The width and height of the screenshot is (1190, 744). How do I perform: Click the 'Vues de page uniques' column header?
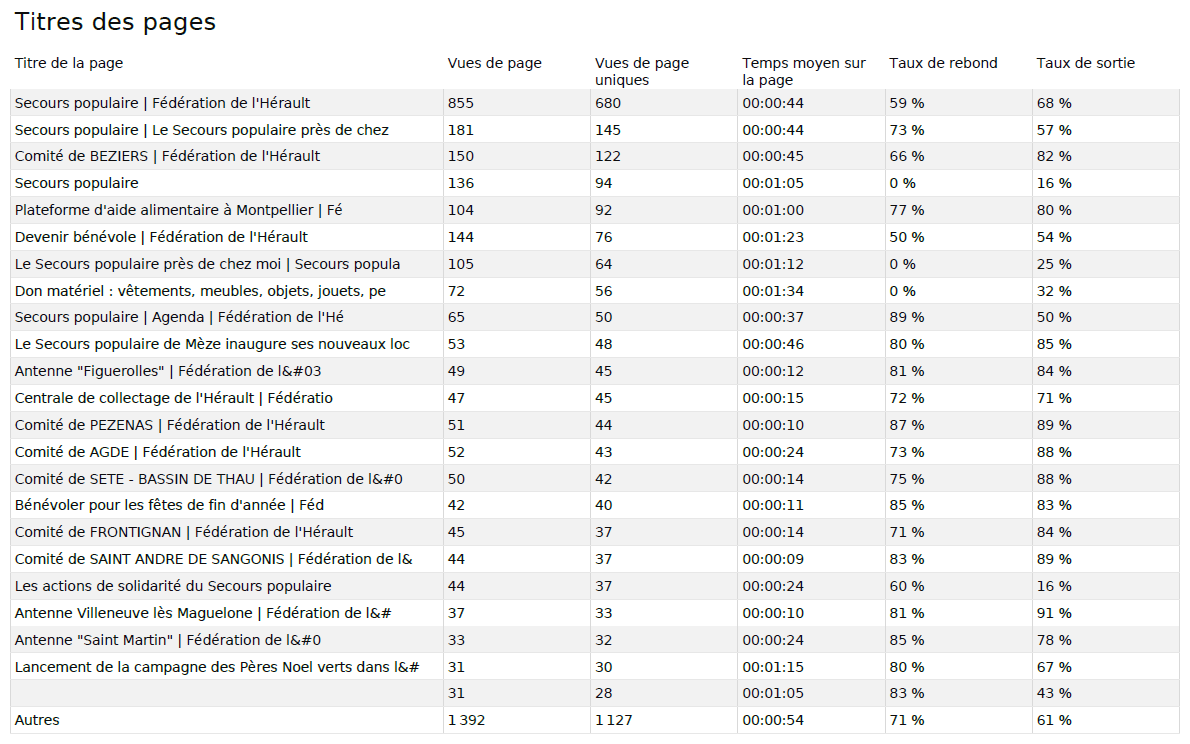641,71
